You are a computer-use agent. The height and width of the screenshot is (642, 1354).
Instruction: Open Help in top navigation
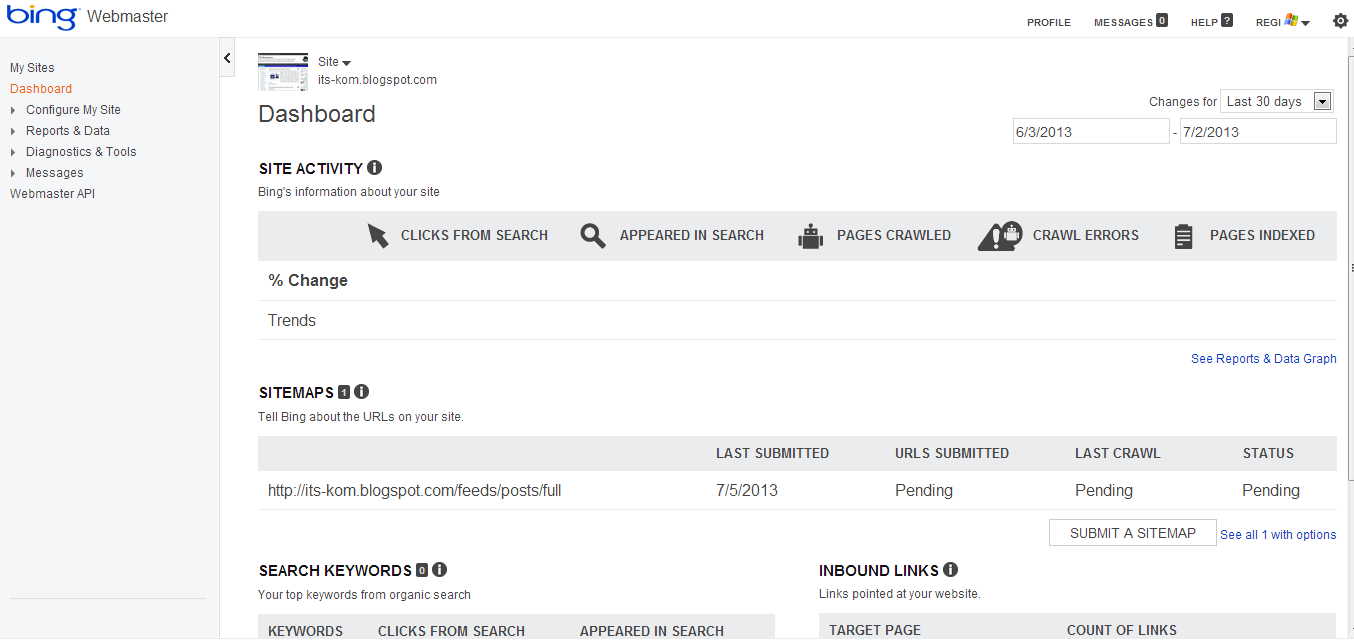pyautogui.click(x=1204, y=22)
